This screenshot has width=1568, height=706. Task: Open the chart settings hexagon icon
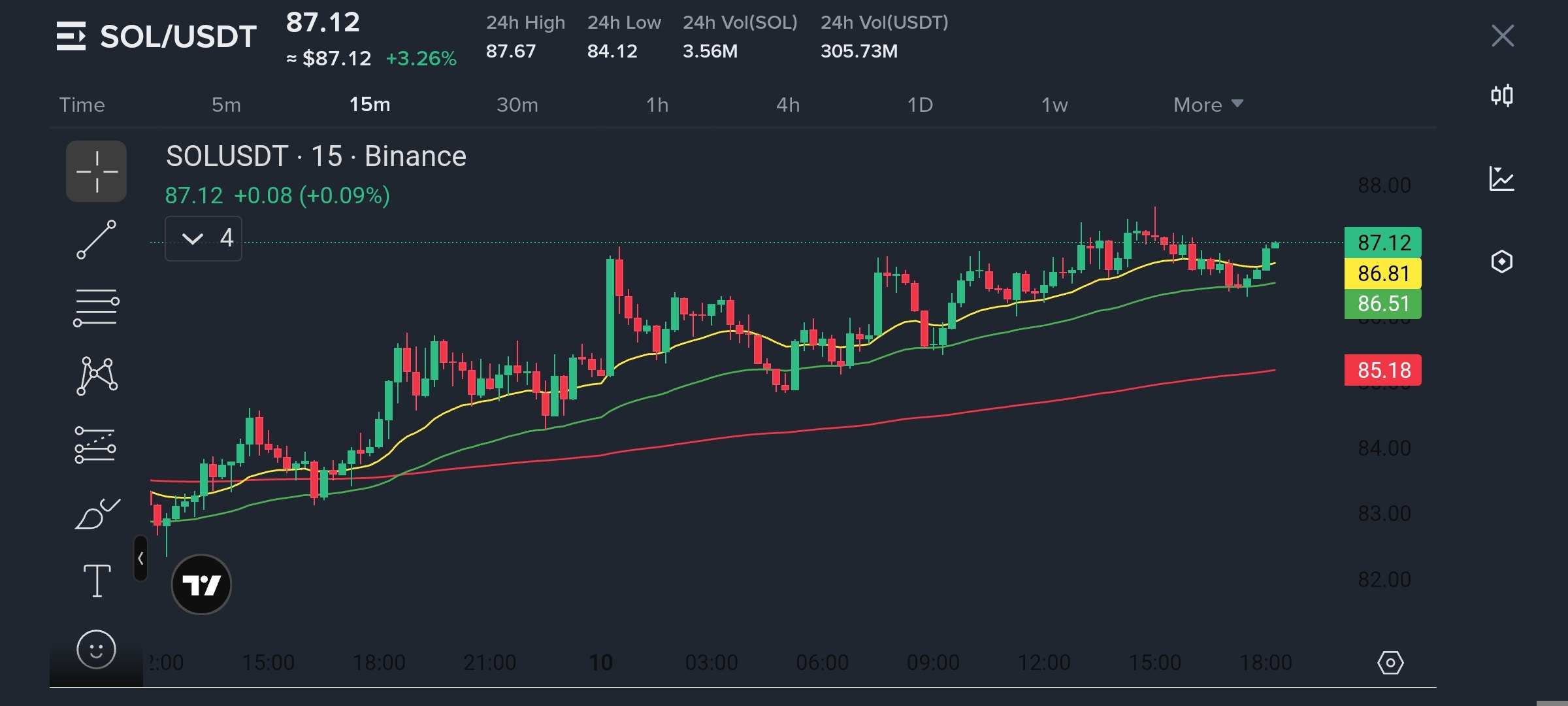point(1502,261)
